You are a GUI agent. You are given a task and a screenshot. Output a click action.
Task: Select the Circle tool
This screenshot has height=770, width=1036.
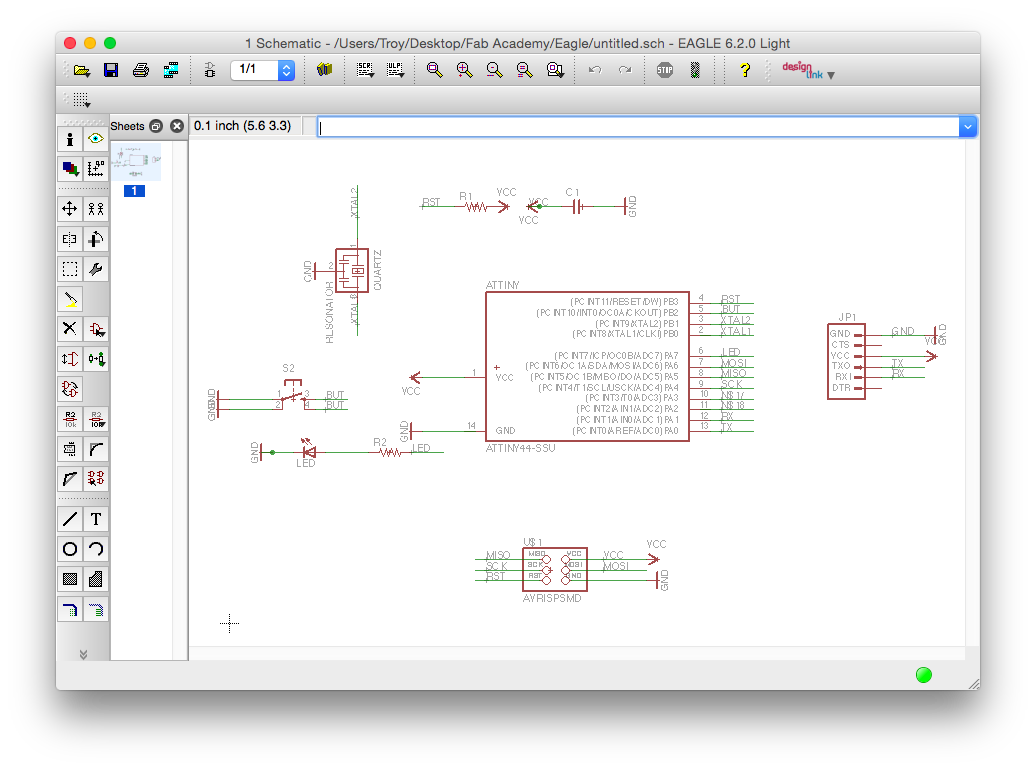coord(70,549)
